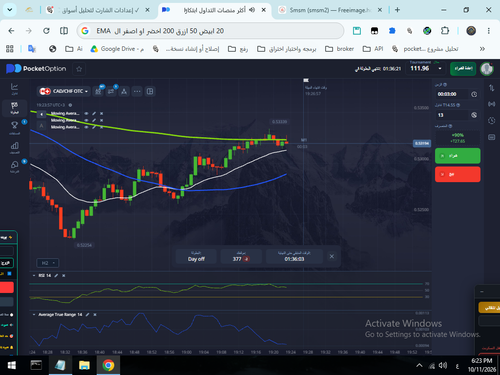Click the clock icon beside trade time
The width and height of the screenshot is (500, 375).
pos(474,94)
